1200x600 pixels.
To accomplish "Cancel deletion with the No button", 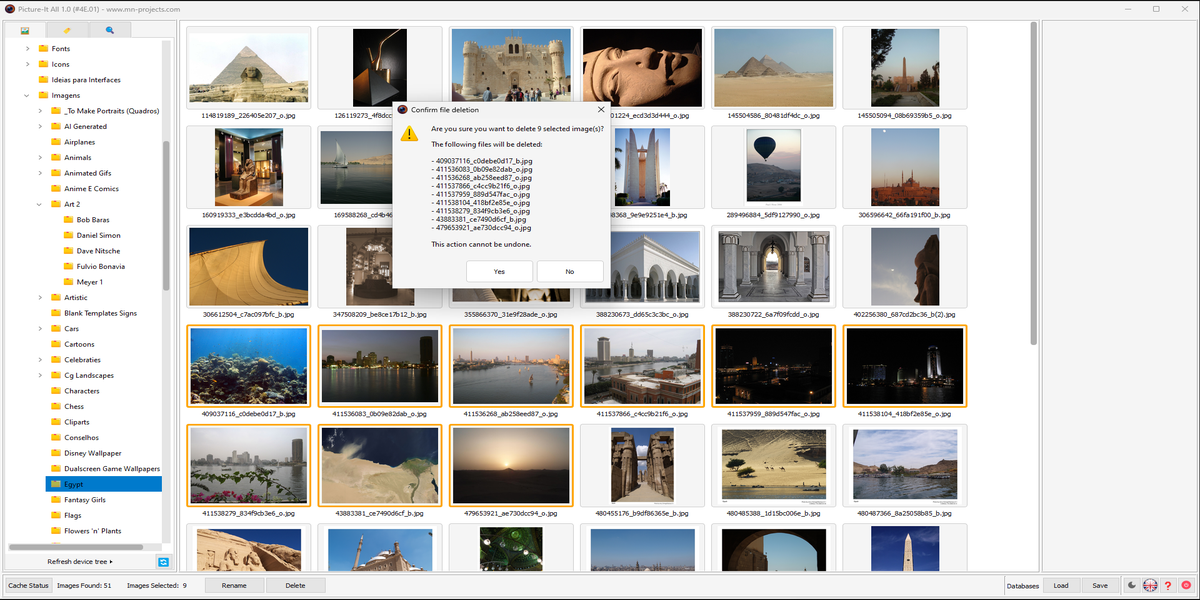I will coord(570,271).
